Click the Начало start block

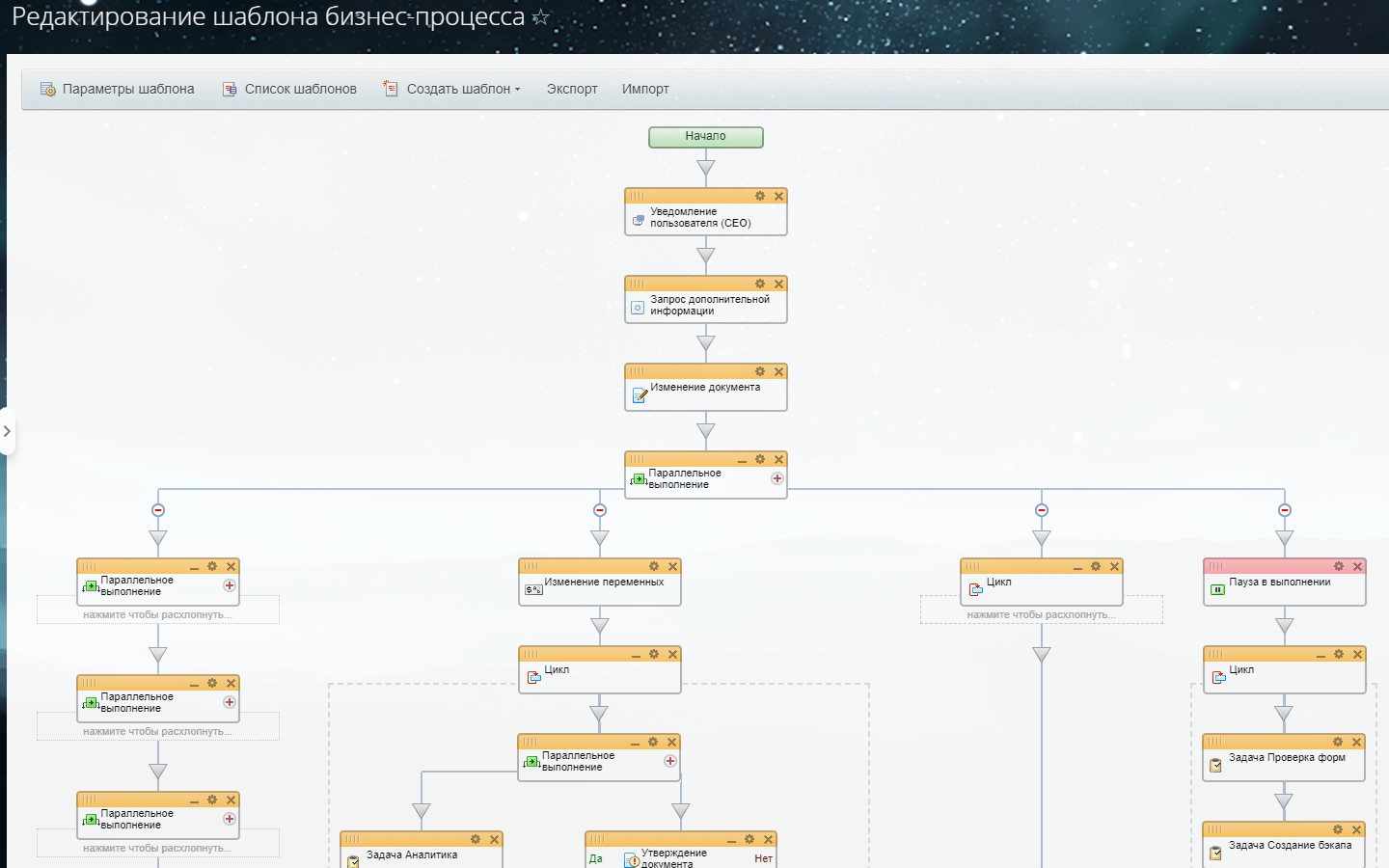705,137
